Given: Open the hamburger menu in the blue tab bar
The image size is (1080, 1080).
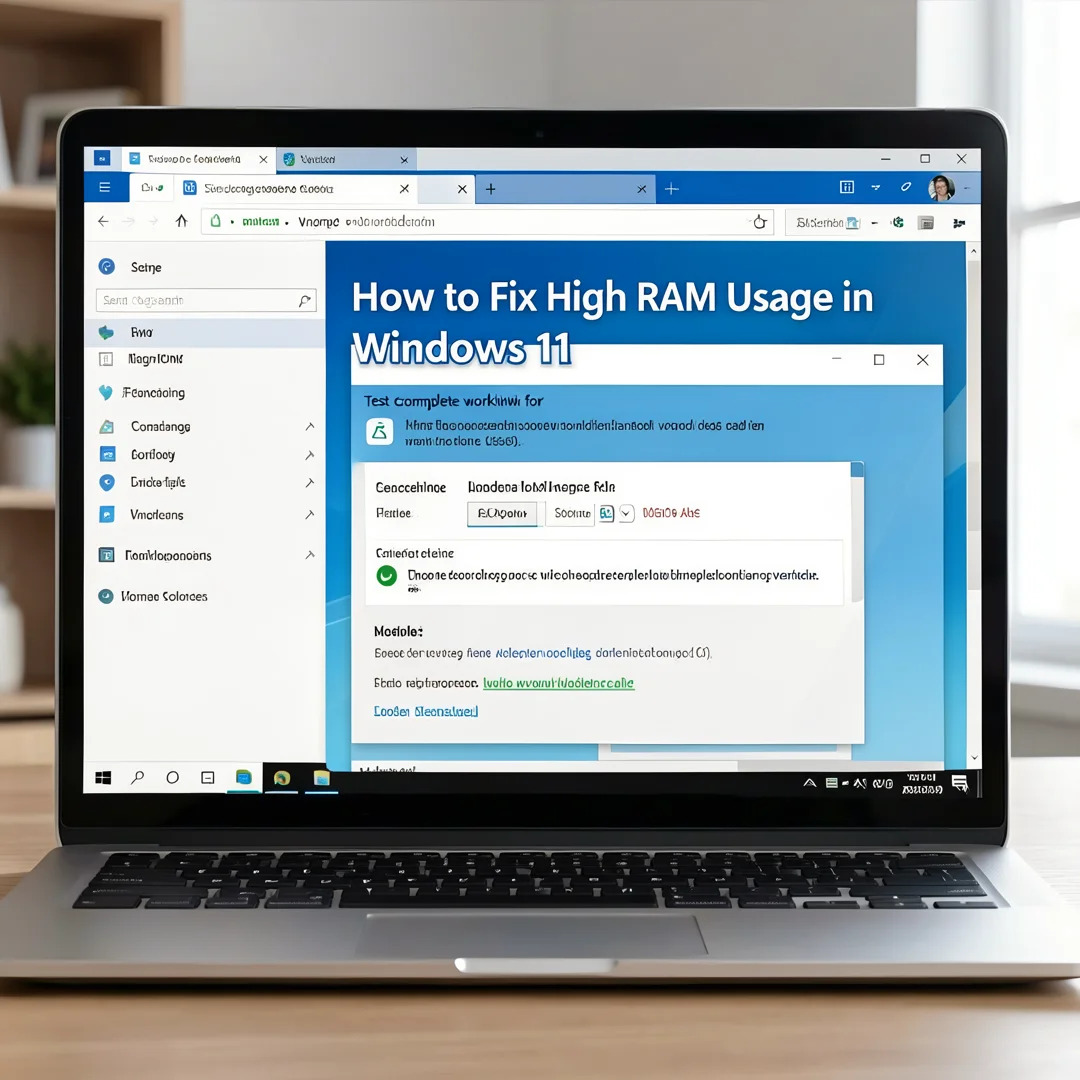Looking at the screenshot, I should pos(105,187).
